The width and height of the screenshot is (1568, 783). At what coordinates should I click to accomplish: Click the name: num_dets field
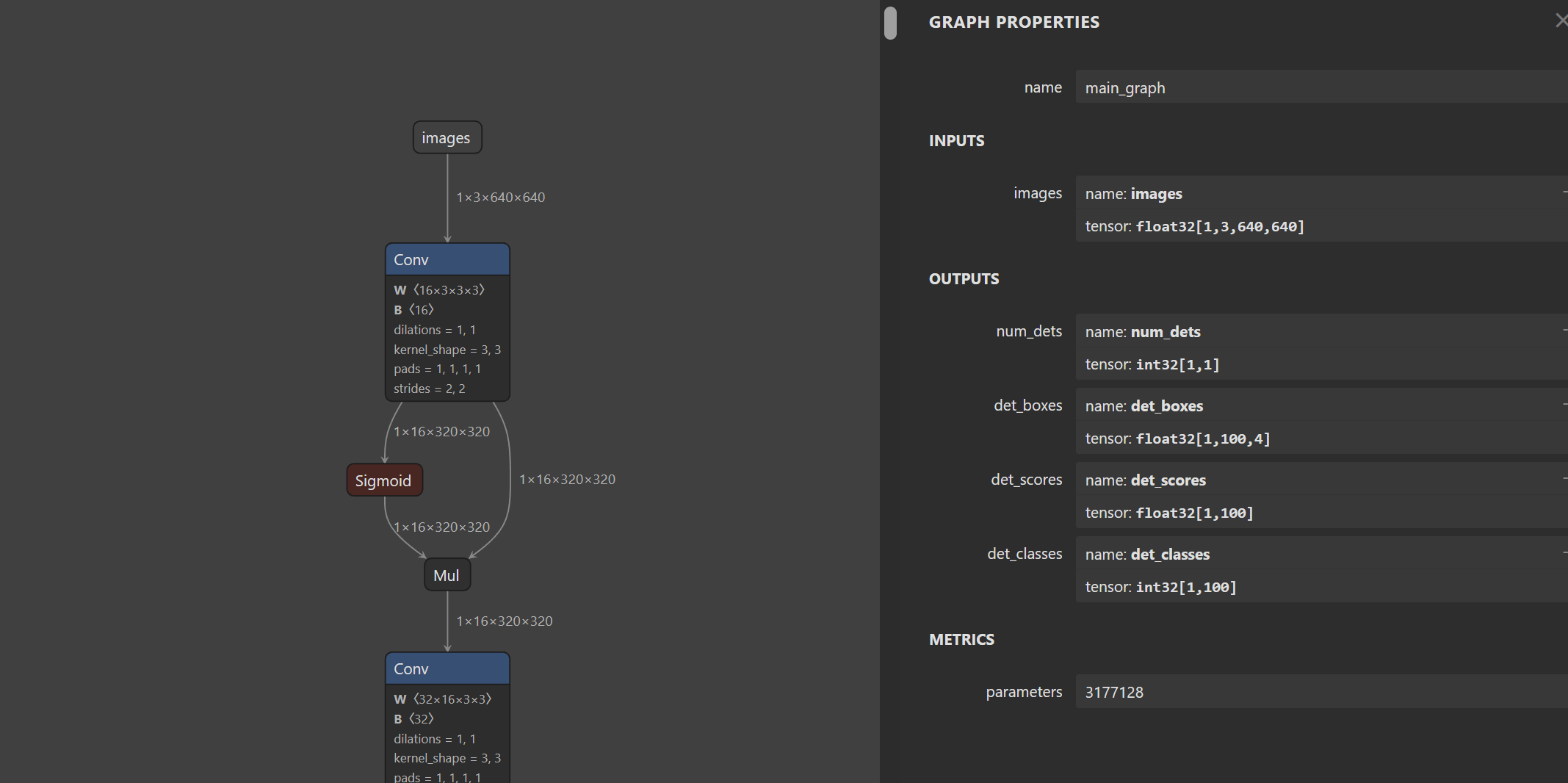click(x=1322, y=331)
